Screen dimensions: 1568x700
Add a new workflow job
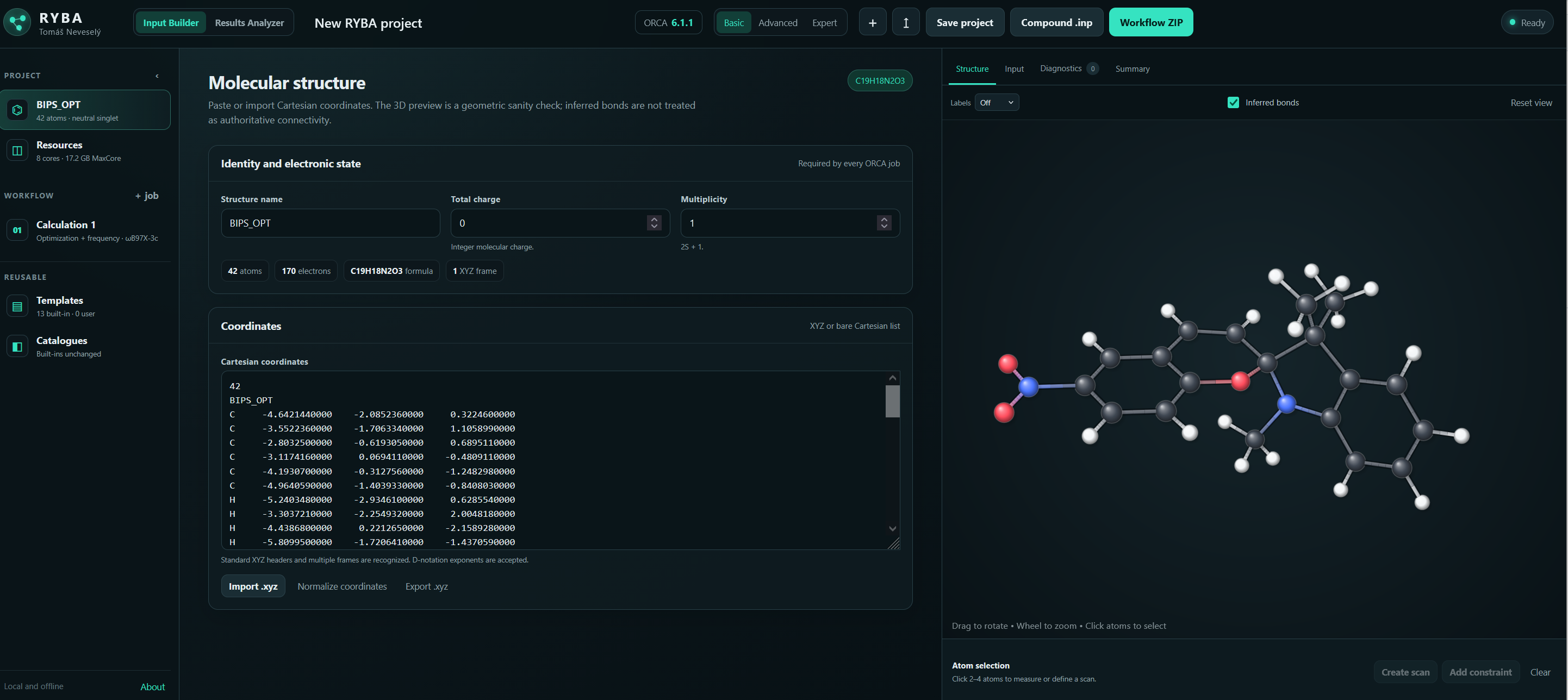[x=147, y=196]
